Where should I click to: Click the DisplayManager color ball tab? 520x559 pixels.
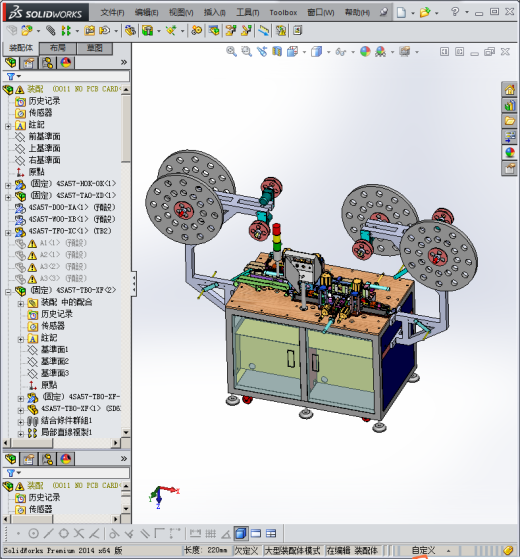[66, 63]
